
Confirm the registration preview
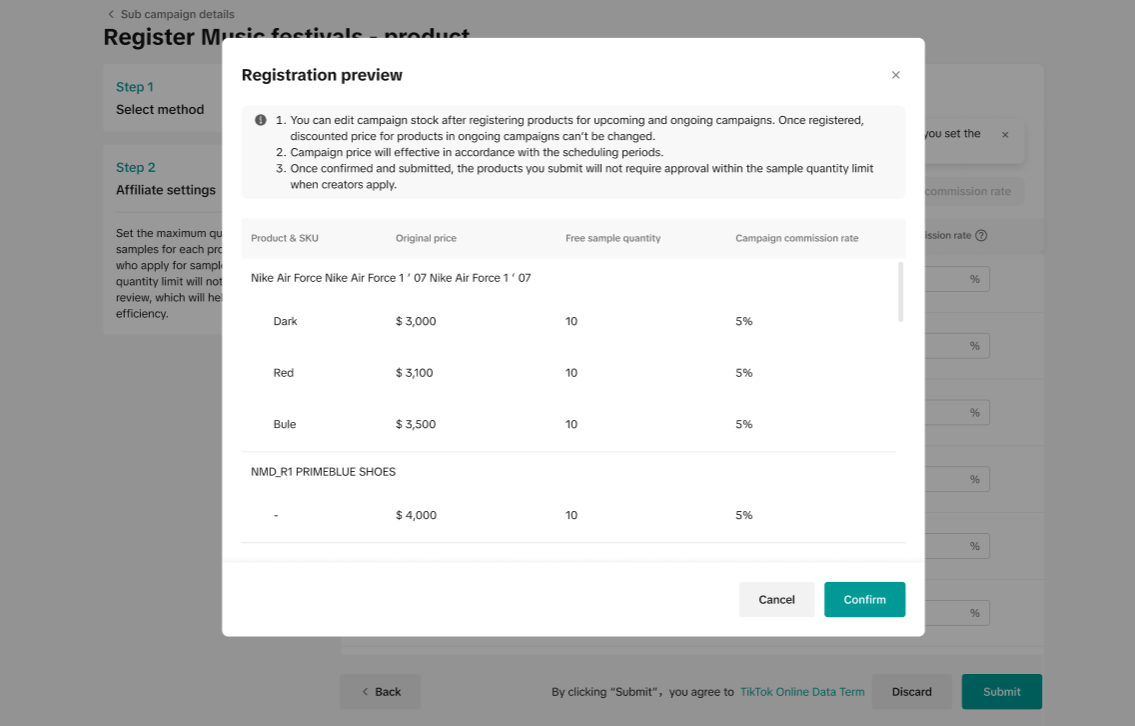click(864, 600)
